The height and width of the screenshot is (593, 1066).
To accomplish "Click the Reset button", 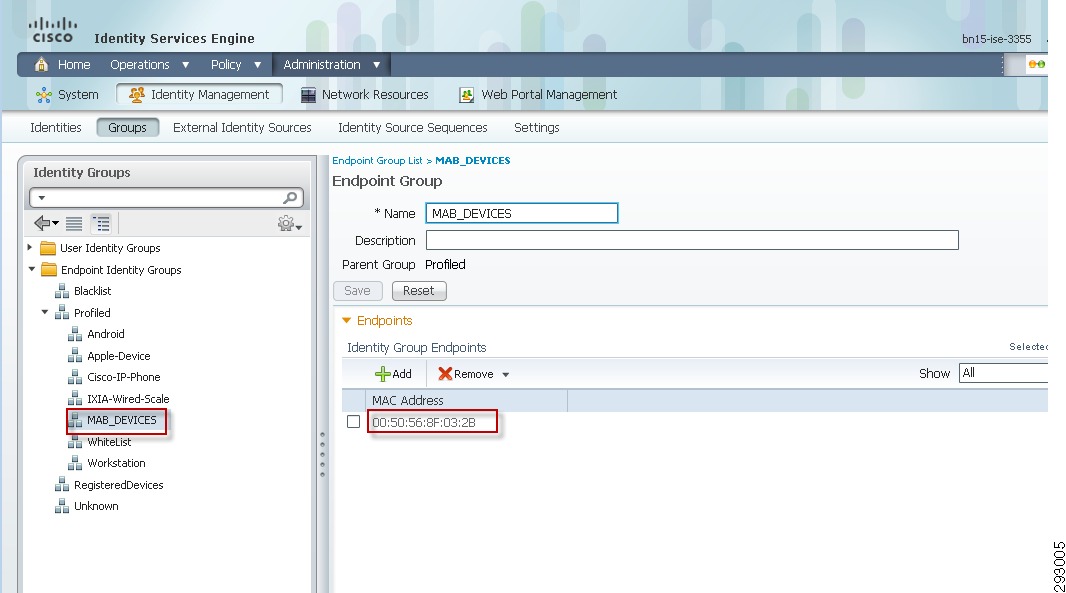I will 419,291.
